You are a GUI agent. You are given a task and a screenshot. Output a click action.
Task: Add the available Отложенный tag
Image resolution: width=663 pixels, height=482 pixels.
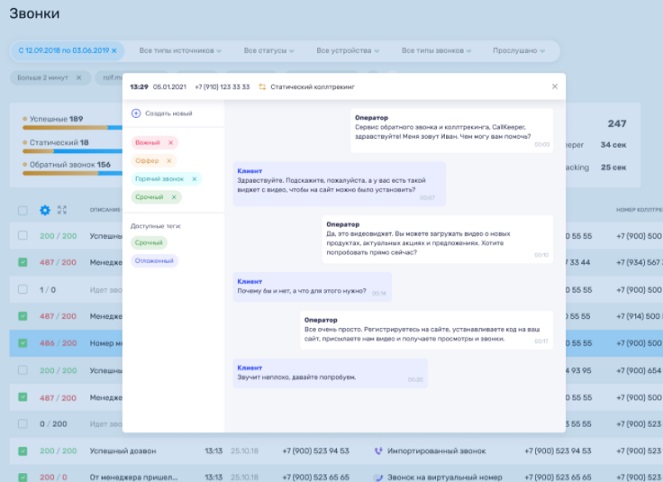(154, 260)
